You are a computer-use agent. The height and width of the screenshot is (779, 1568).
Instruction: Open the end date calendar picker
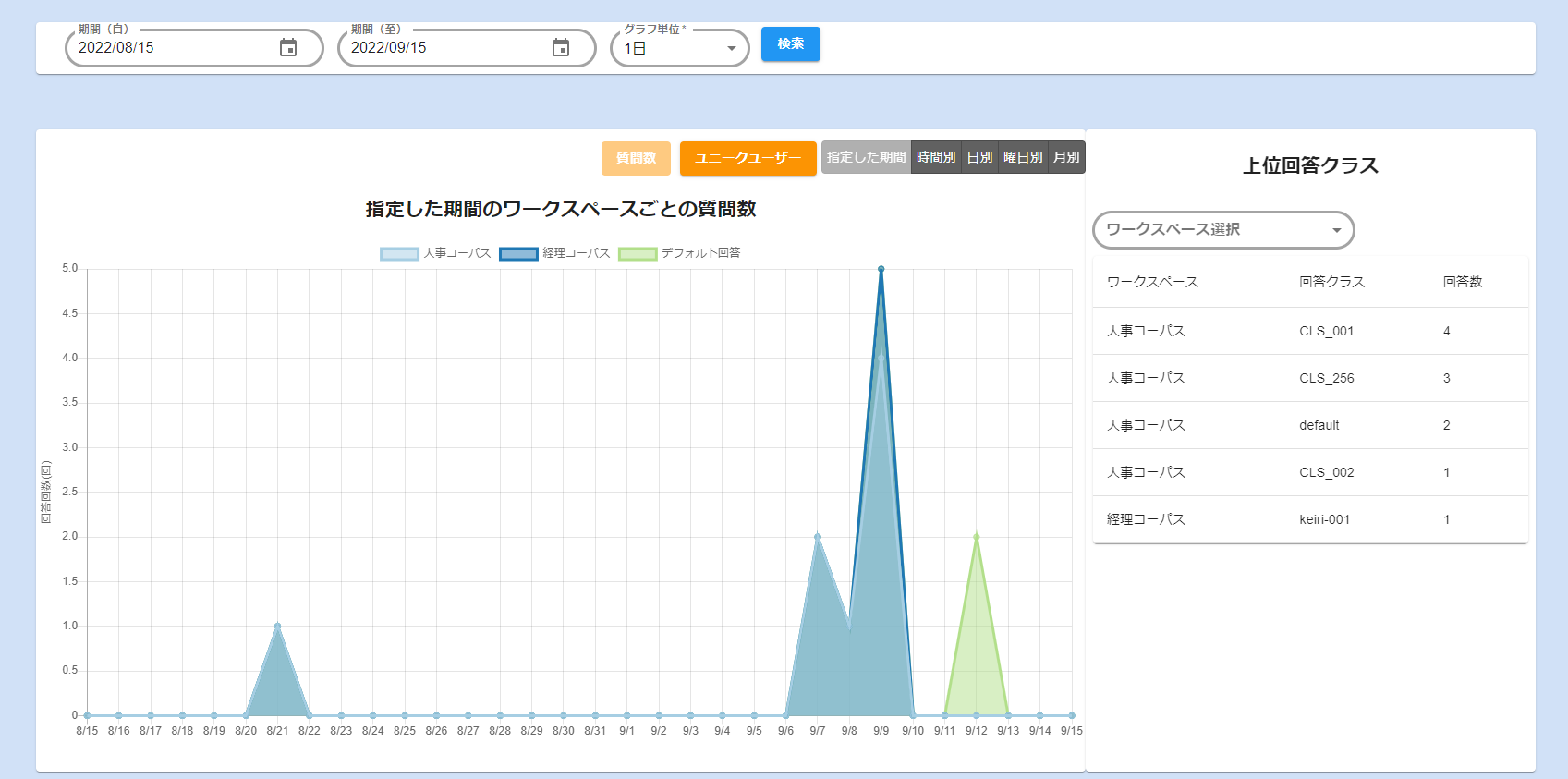pos(561,48)
